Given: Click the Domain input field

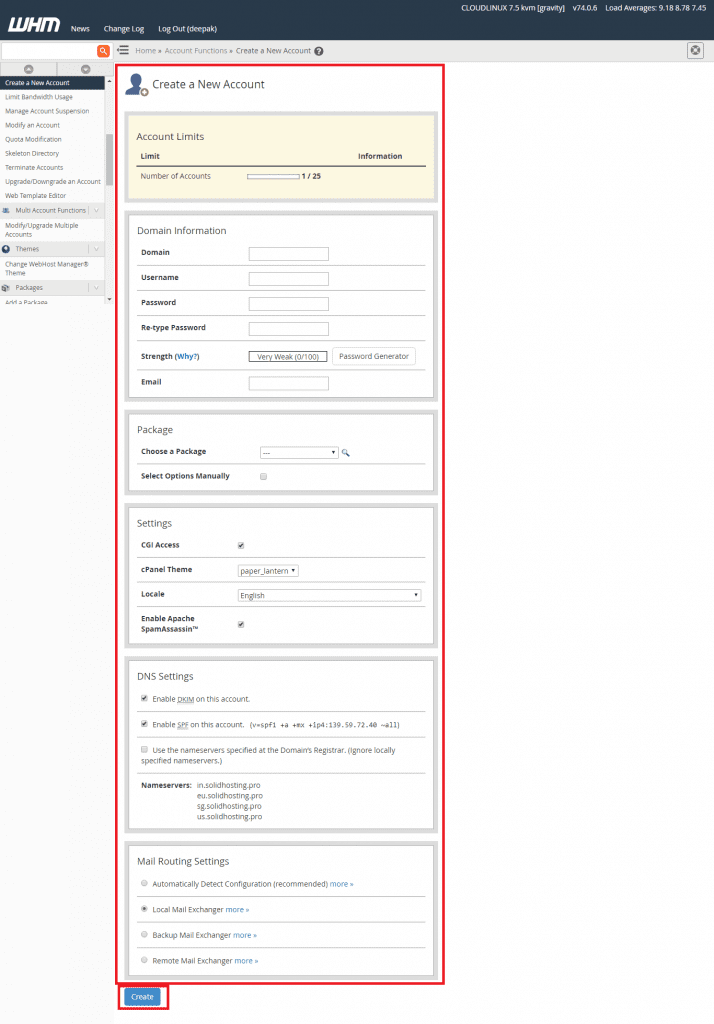Looking at the screenshot, I should [288, 254].
